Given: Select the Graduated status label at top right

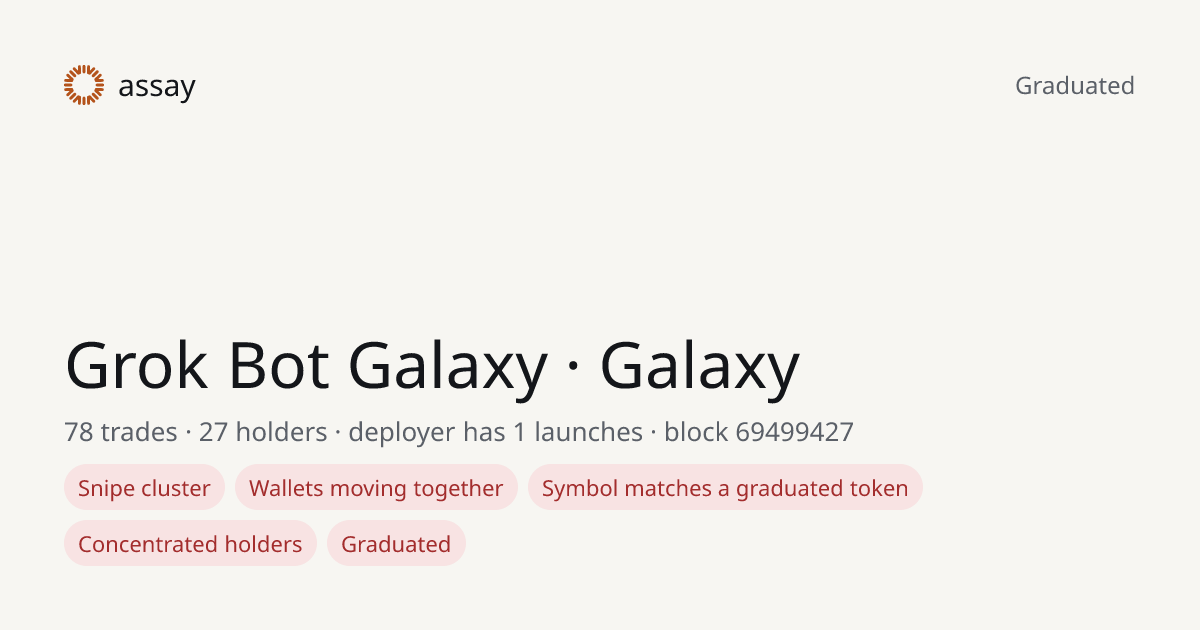Looking at the screenshot, I should point(1075,86).
